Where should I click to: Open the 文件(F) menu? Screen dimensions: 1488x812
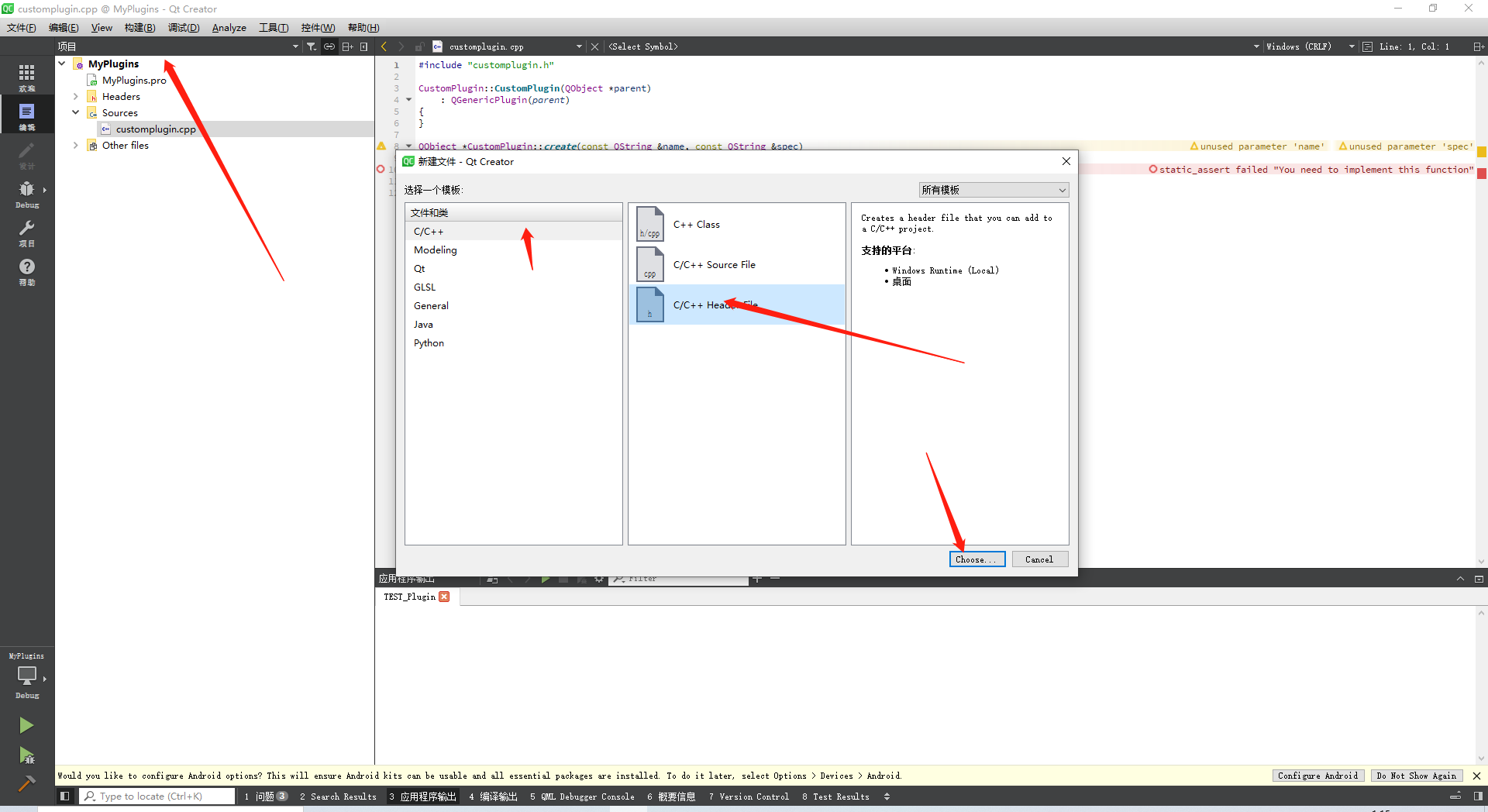pyautogui.click(x=22, y=27)
